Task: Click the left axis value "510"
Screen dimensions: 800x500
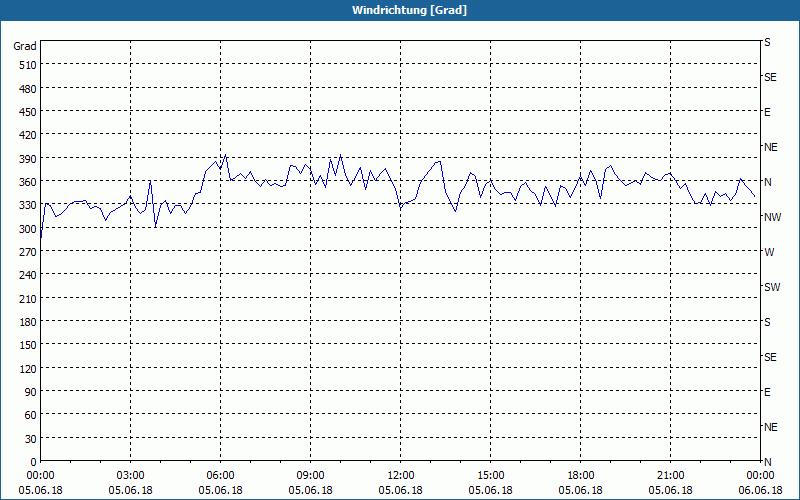Action: (28, 65)
